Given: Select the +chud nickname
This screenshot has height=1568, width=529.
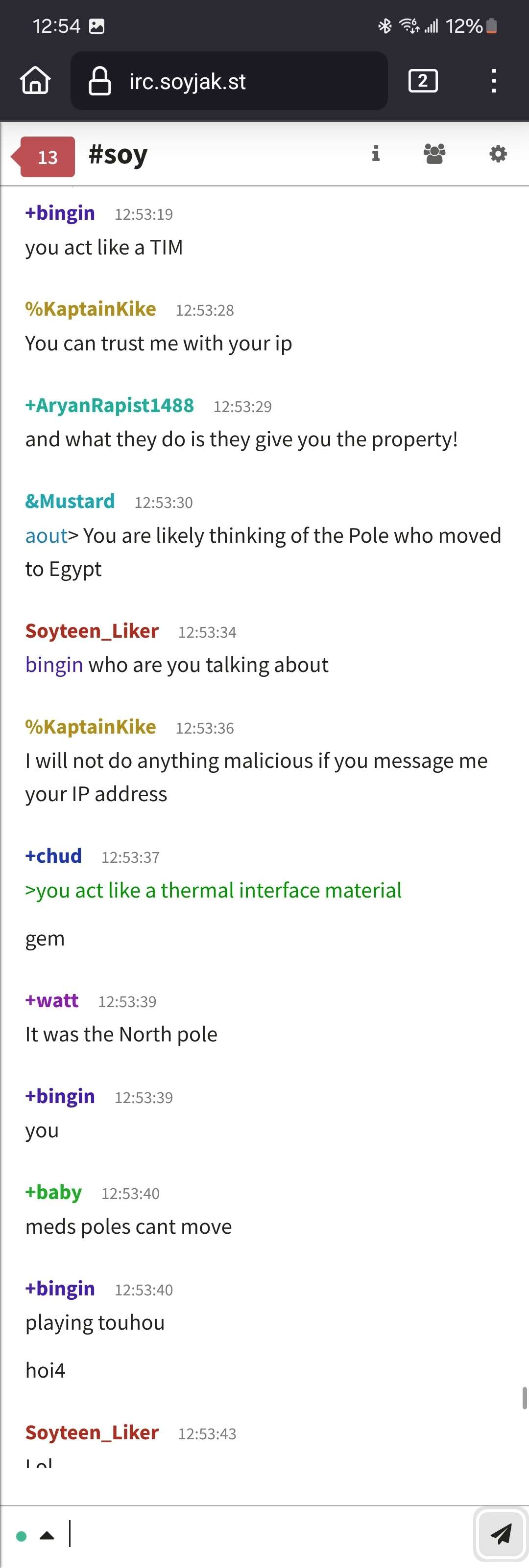Looking at the screenshot, I should click(53, 856).
